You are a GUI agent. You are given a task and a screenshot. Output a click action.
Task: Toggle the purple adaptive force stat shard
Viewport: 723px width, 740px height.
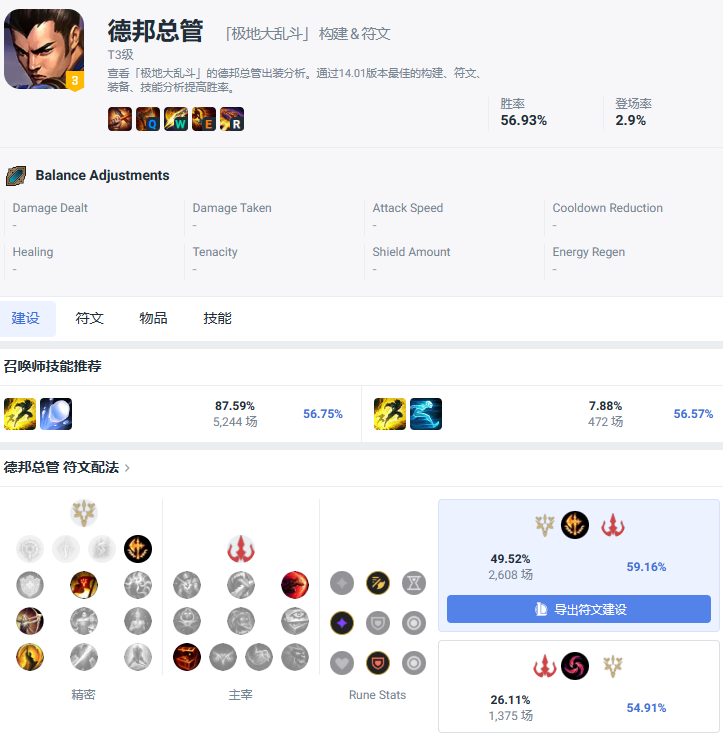pyautogui.click(x=342, y=623)
